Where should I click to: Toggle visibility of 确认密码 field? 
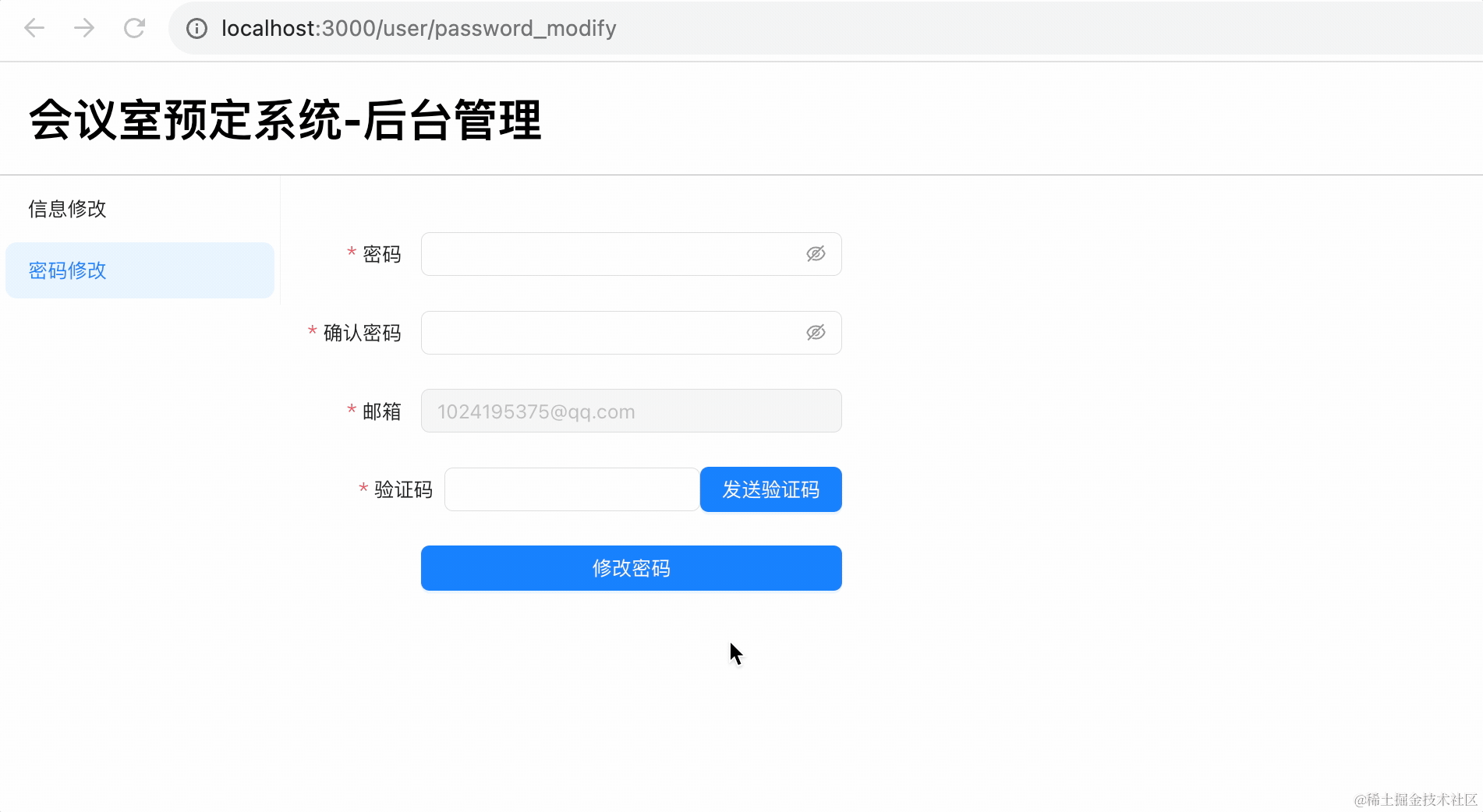coord(816,333)
